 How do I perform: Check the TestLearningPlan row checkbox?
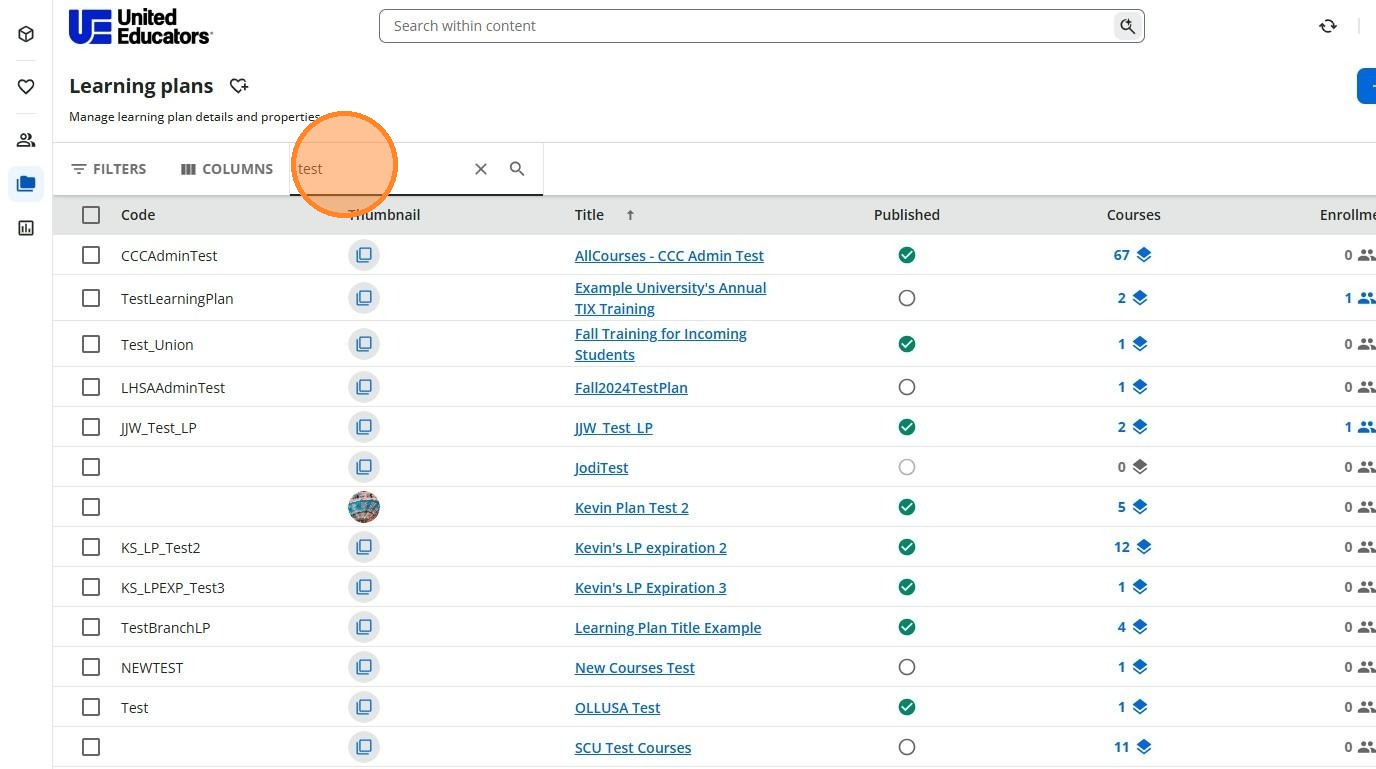click(x=91, y=298)
